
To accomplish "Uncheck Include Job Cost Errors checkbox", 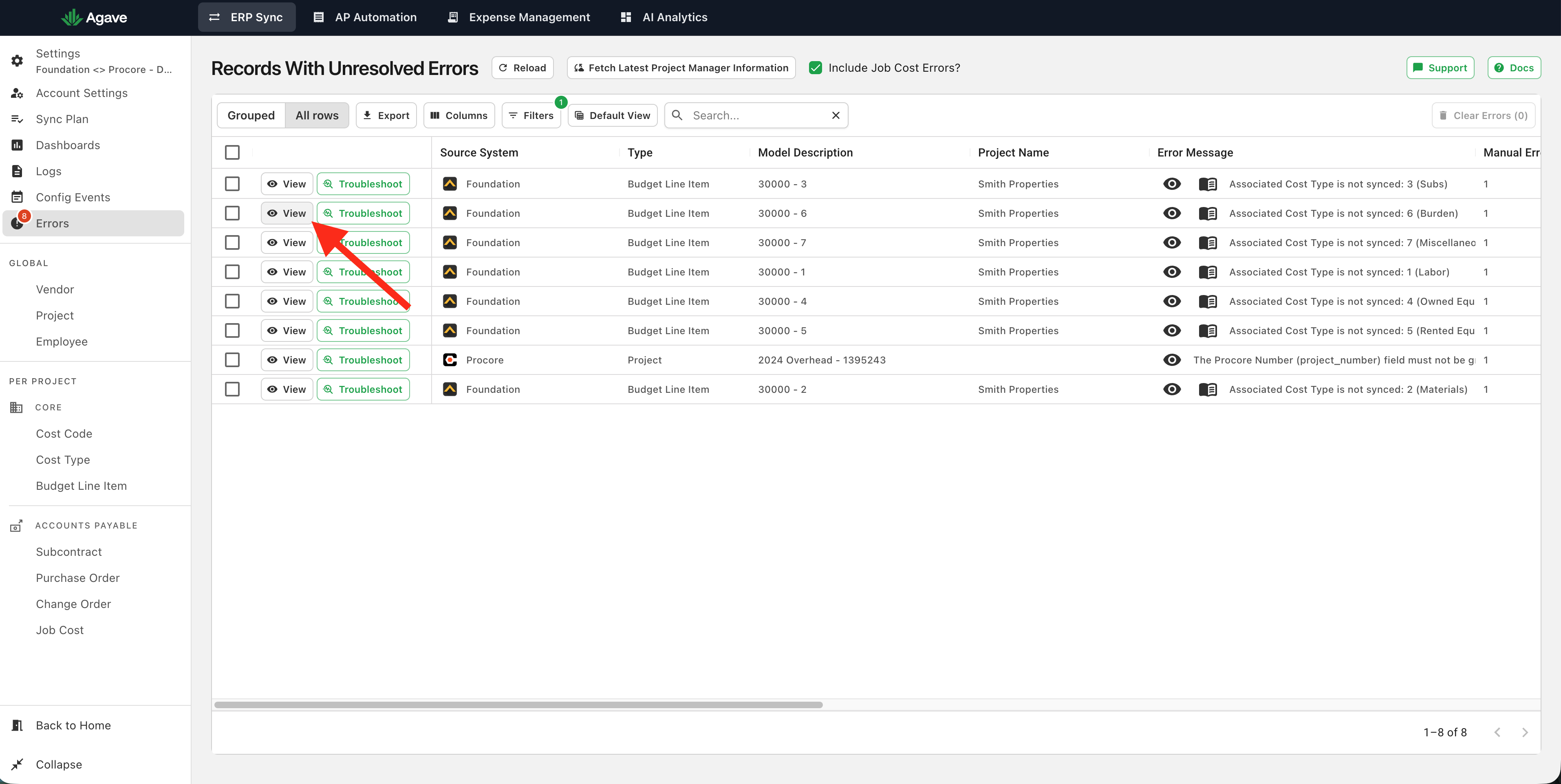I will [x=816, y=68].
